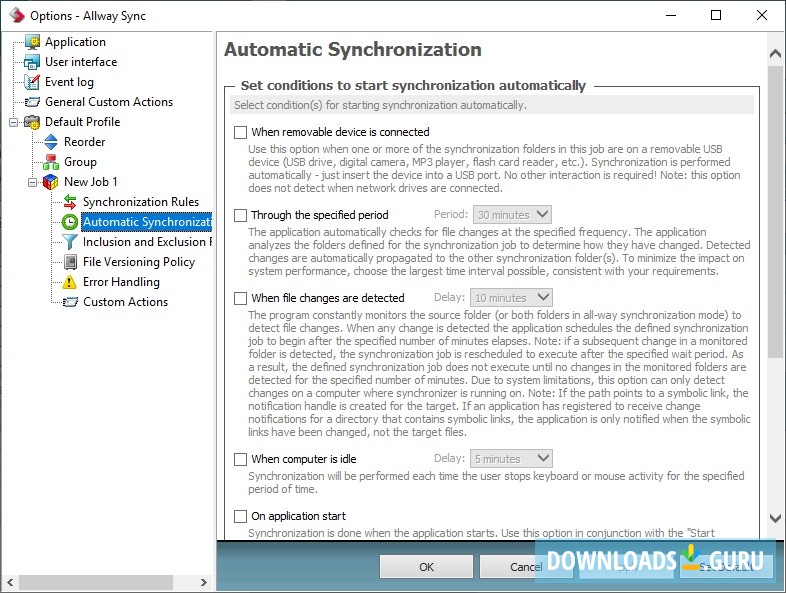Select Automatic Synchronization tree item

(x=146, y=222)
